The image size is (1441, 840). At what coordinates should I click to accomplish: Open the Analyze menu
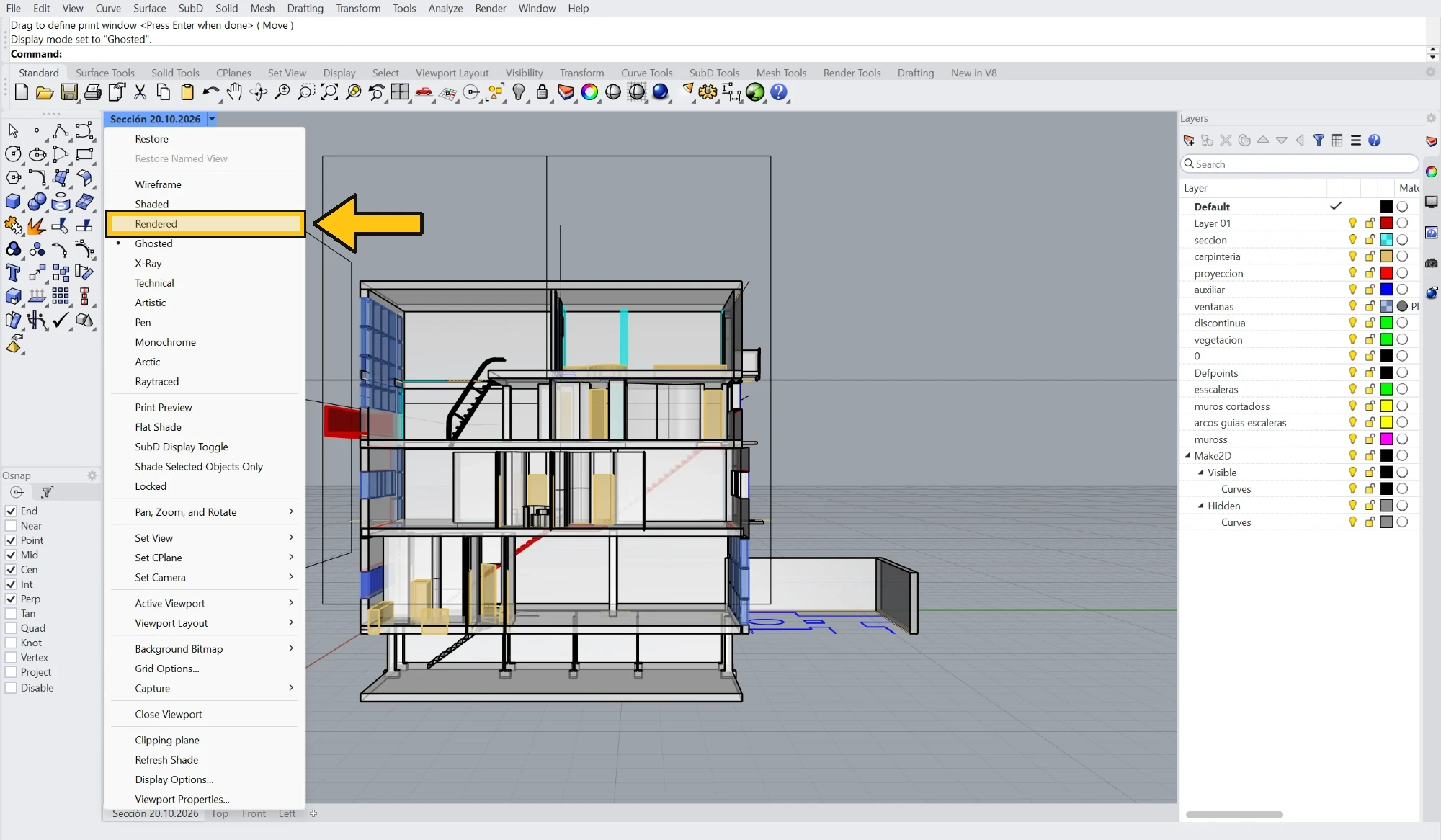(445, 8)
